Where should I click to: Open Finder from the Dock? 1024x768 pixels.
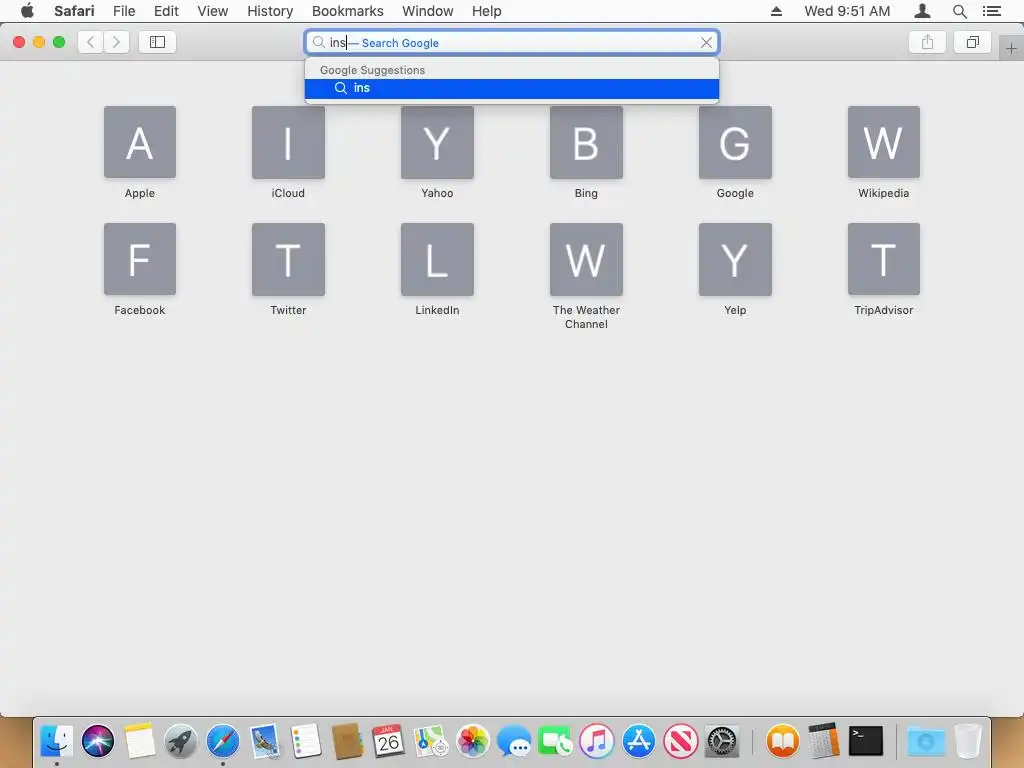point(57,741)
